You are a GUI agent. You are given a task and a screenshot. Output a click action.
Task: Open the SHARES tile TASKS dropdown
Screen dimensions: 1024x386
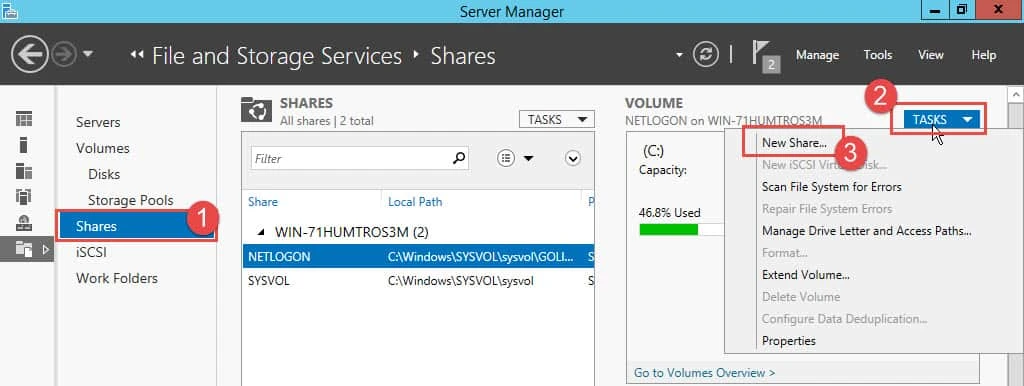tap(556, 120)
